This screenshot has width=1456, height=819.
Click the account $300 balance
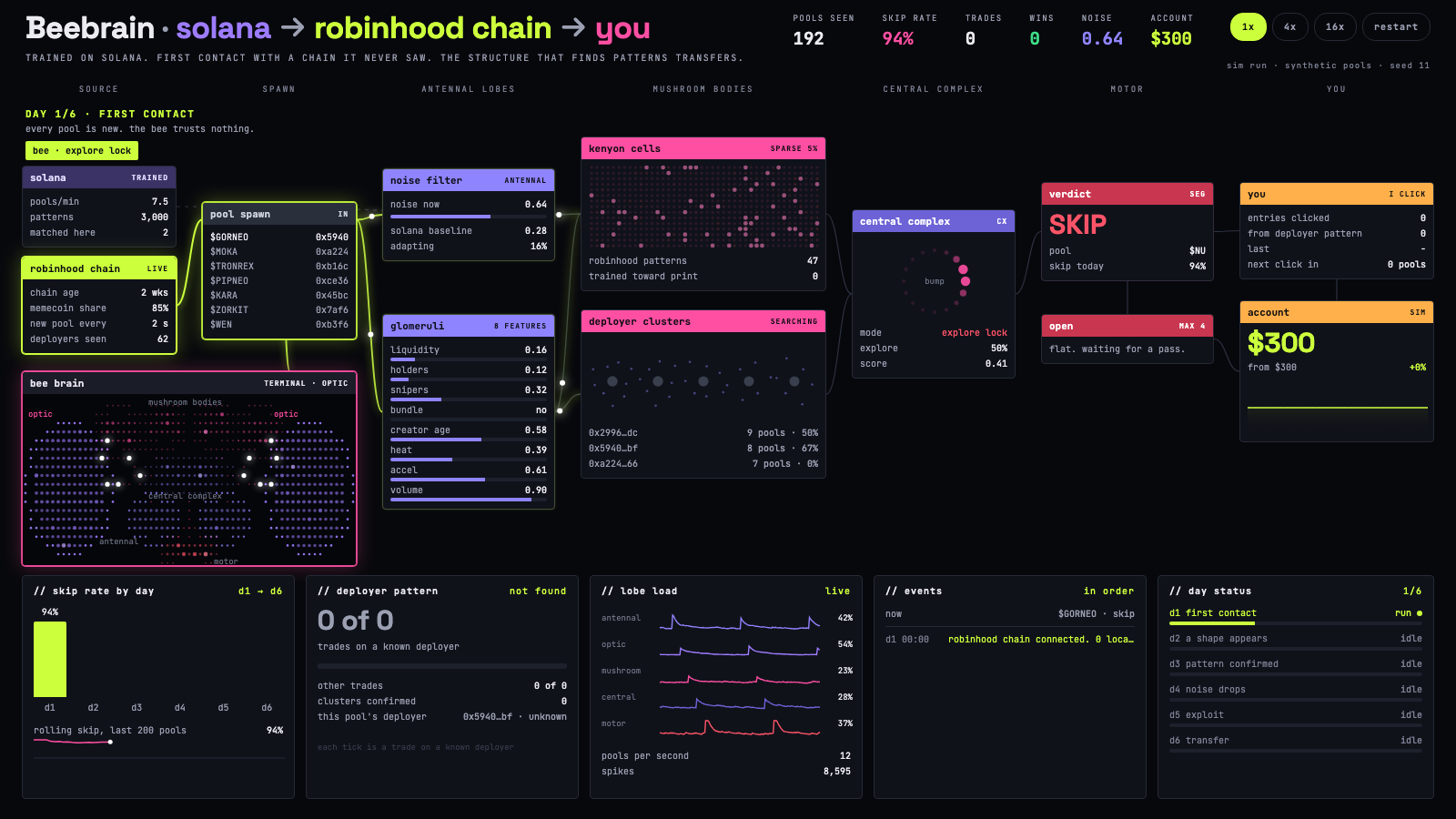click(1281, 342)
